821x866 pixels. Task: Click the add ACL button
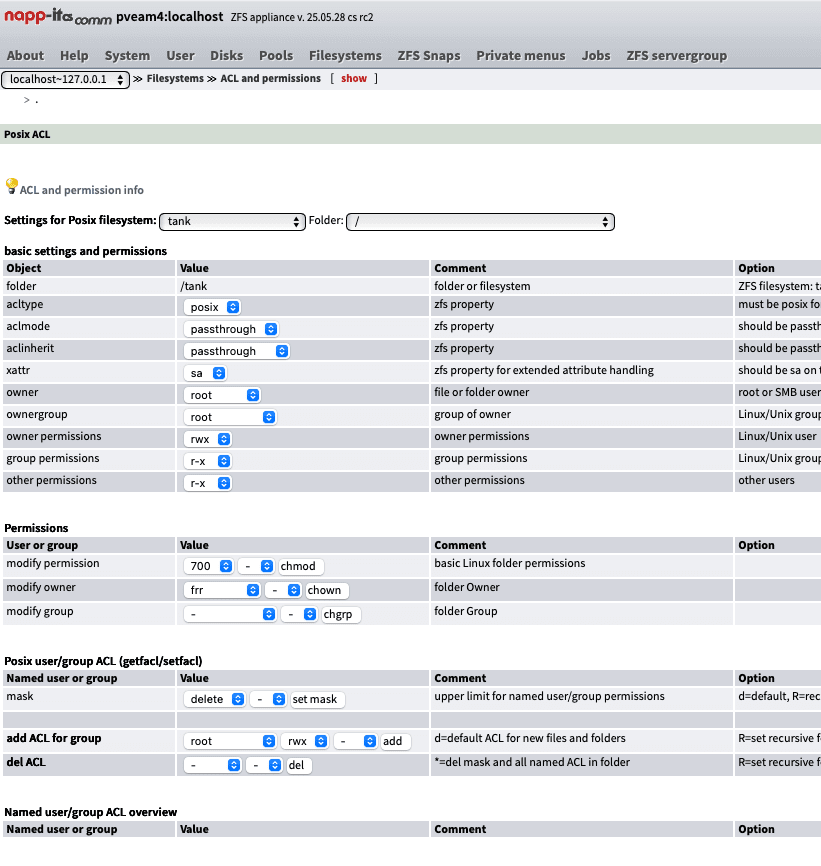pyautogui.click(x=392, y=741)
